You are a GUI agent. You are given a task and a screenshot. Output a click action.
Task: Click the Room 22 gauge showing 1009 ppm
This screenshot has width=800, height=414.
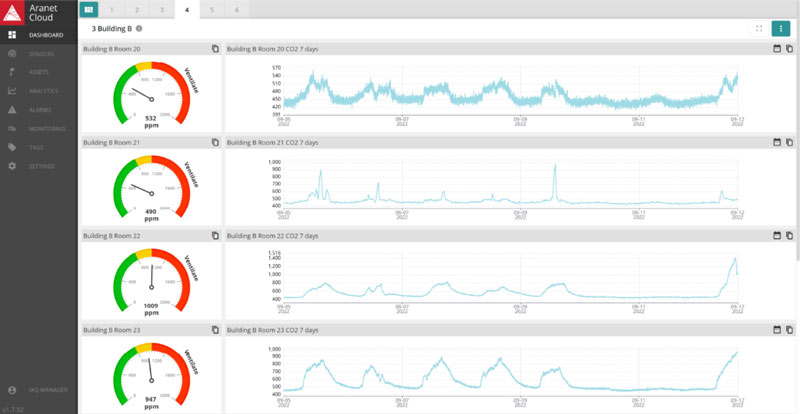pyautogui.click(x=152, y=281)
